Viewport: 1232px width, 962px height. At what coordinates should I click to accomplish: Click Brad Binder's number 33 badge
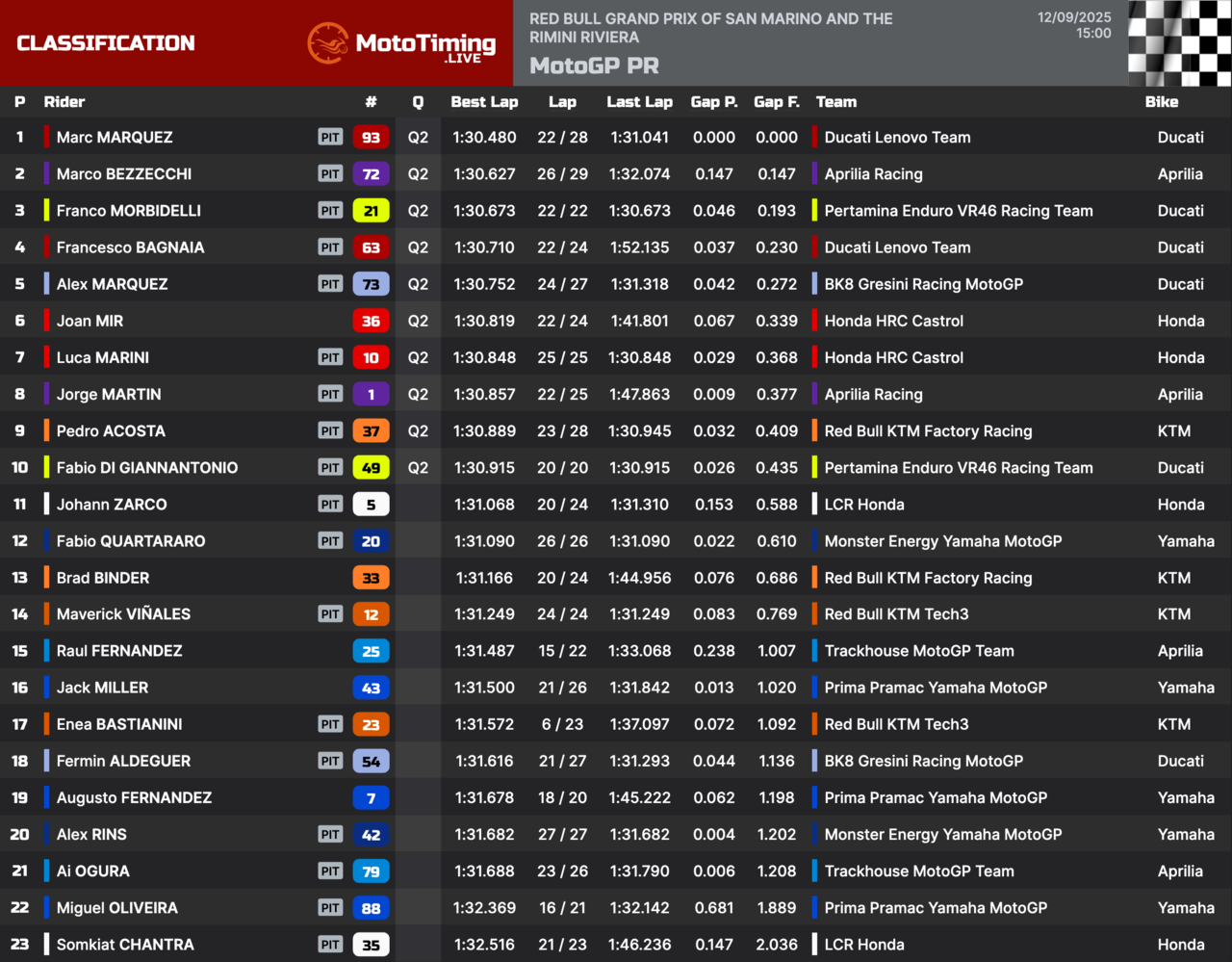371,578
